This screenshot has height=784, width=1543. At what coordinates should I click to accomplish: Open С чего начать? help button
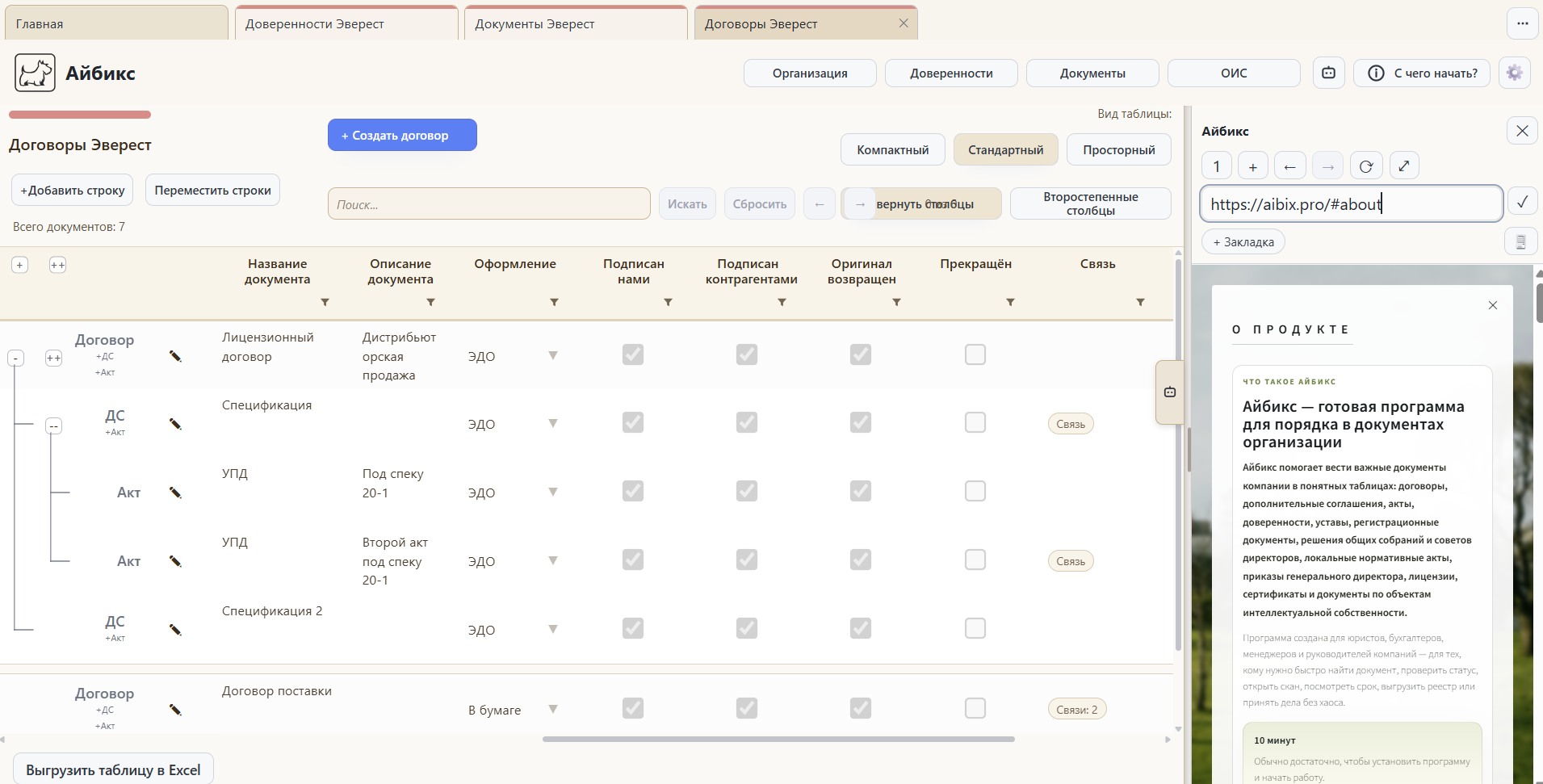tap(1422, 73)
